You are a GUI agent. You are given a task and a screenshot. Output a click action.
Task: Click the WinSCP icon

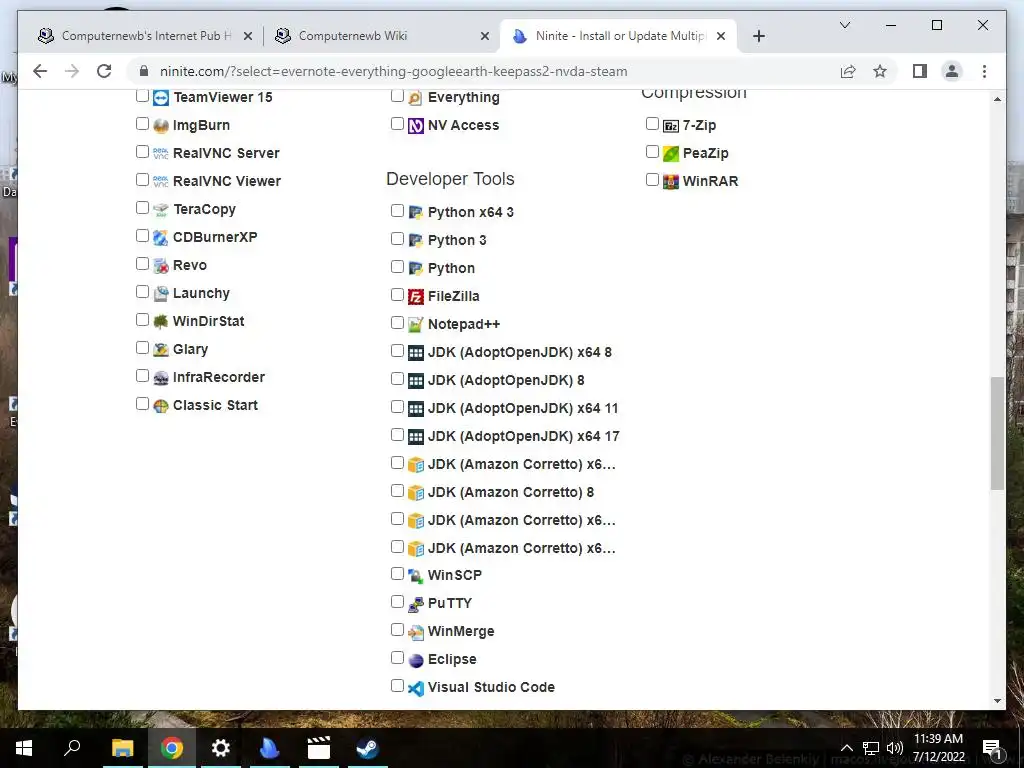point(415,576)
